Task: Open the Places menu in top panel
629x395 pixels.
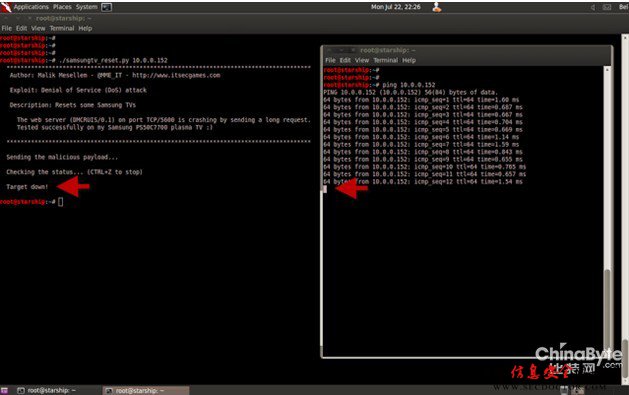Action: 62,7
